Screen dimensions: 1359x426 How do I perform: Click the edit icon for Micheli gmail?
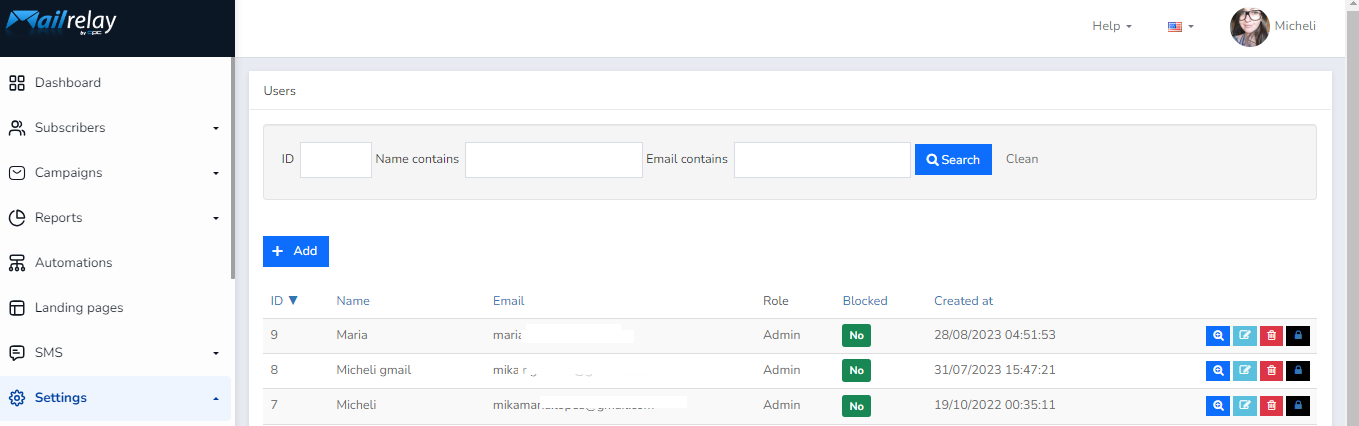(1244, 371)
